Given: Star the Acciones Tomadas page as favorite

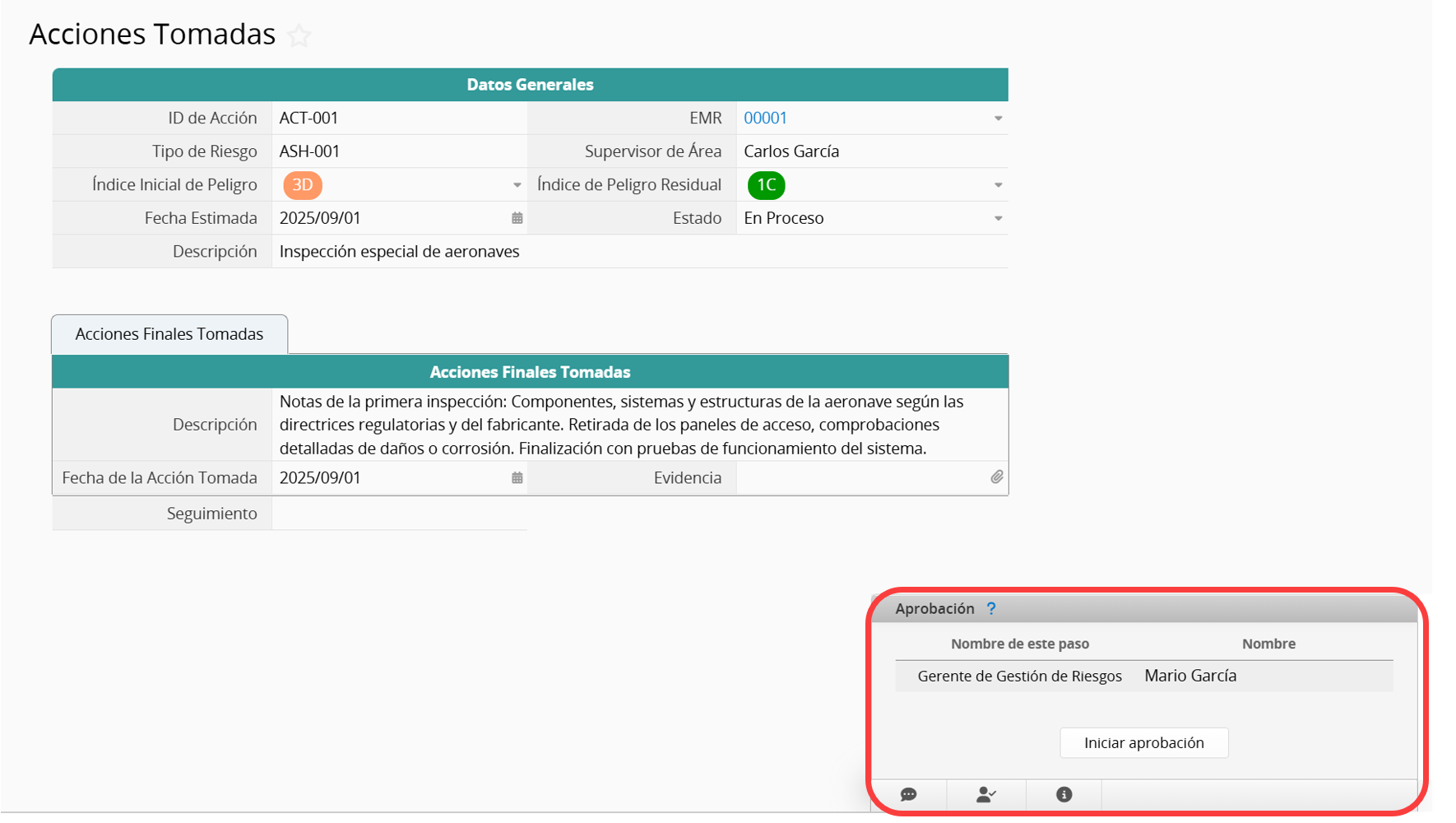Looking at the screenshot, I should click(x=300, y=35).
